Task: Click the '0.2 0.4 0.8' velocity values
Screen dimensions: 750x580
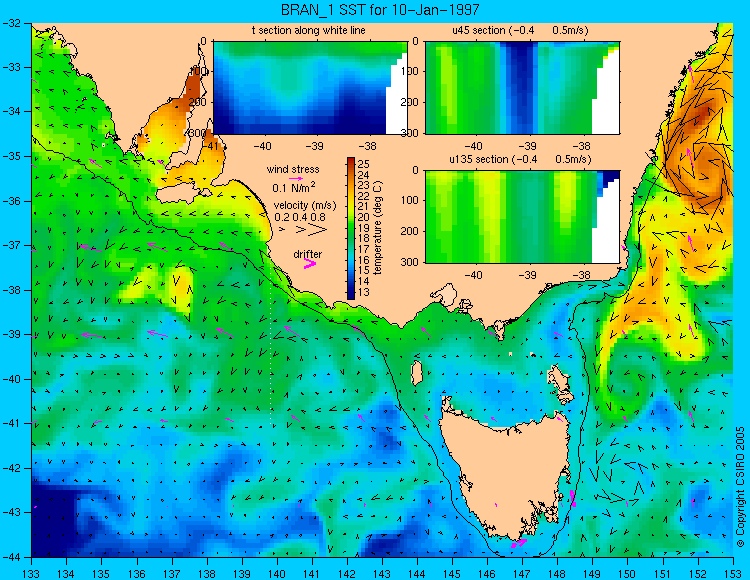Action: (299, 217)
